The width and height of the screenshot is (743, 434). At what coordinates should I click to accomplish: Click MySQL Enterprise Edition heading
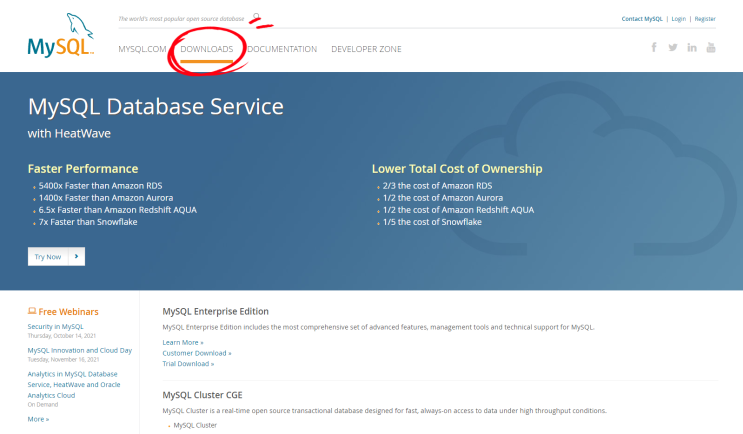click(216, 311)
